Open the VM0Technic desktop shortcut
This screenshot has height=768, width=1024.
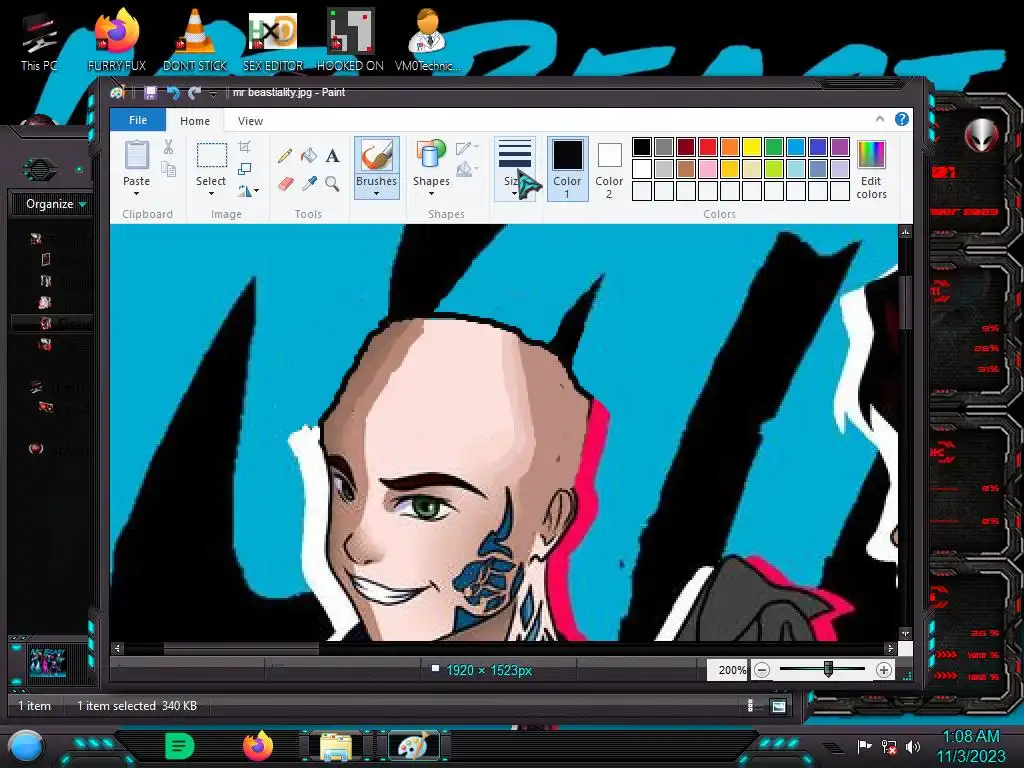click(427, 39)
